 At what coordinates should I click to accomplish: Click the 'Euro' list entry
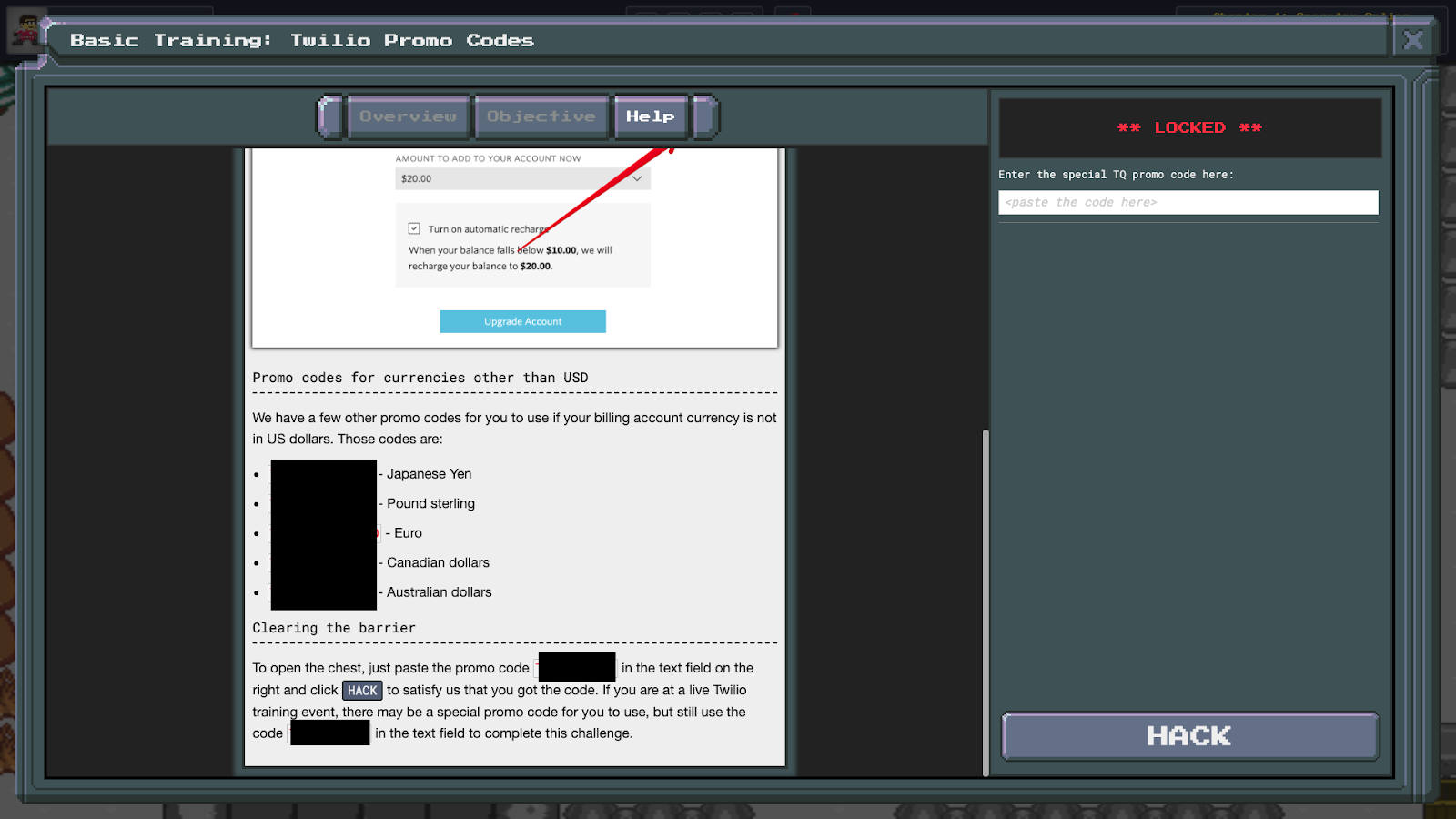point(408,533)
